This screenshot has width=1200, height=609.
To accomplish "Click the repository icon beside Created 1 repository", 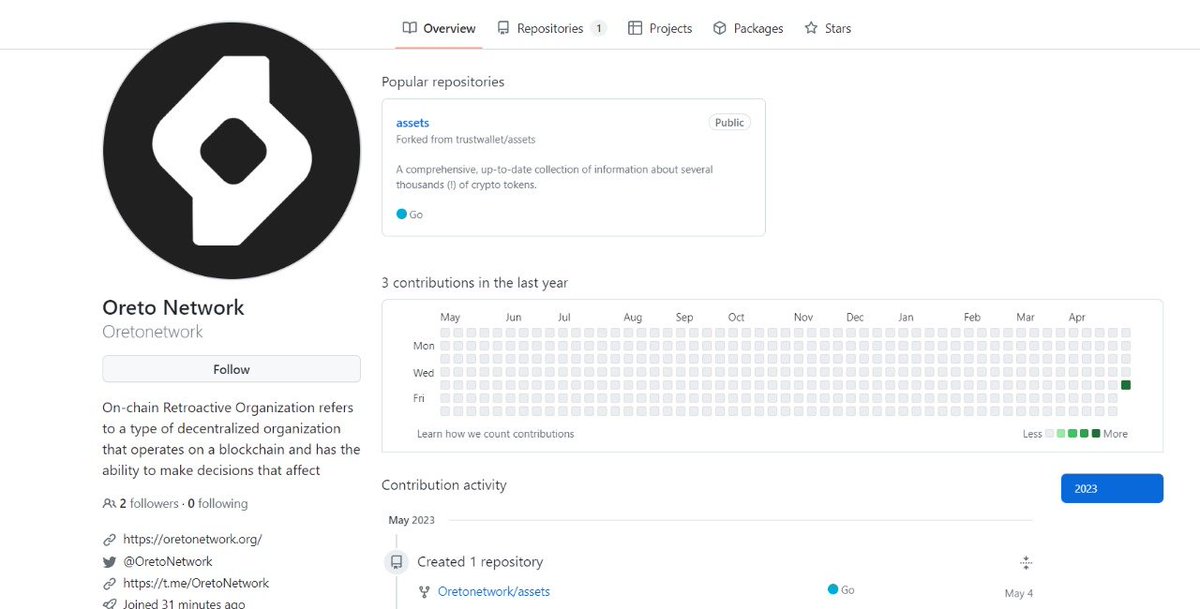I will [396, 562].
